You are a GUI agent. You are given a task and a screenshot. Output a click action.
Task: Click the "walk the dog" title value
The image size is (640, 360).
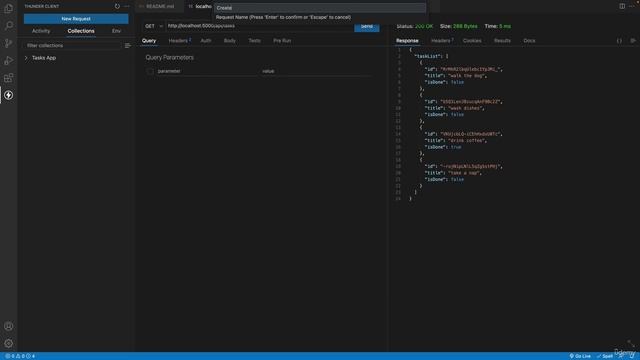pyautogui.click(x=467, y=76)
